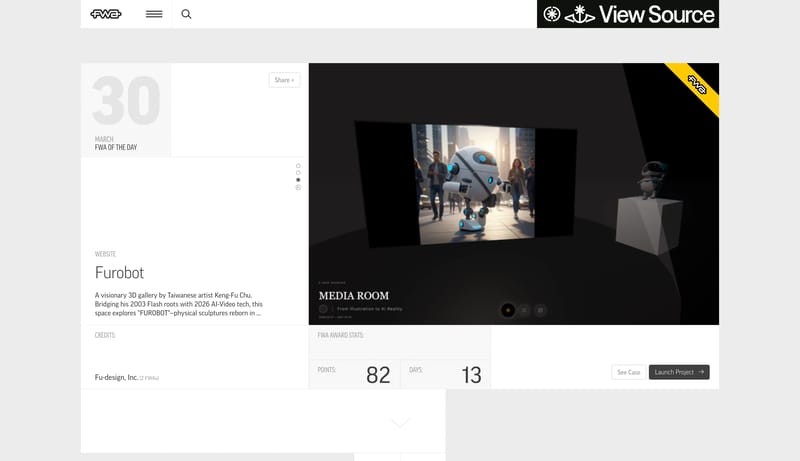Screen dimensions: 800x461
Task: Click the circle icon under MEDIA ROOM title
Action: click(x=323, y=309)
